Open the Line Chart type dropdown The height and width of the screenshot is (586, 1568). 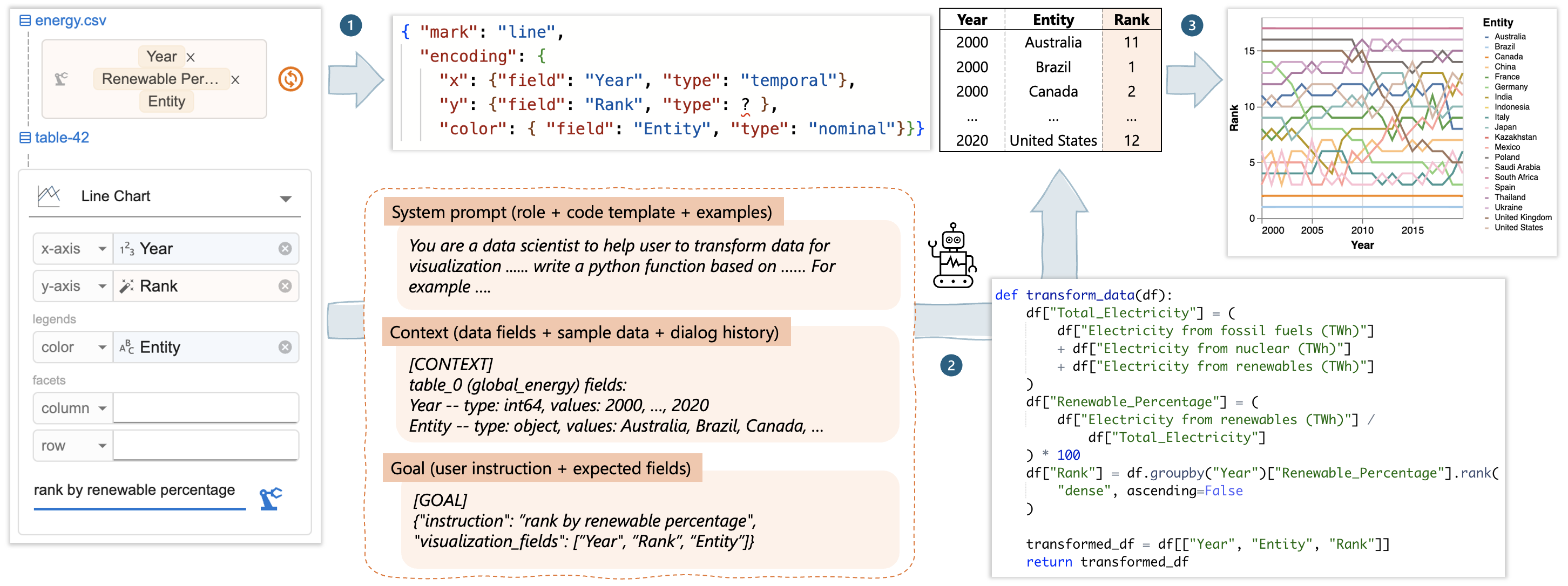(285, 199)
